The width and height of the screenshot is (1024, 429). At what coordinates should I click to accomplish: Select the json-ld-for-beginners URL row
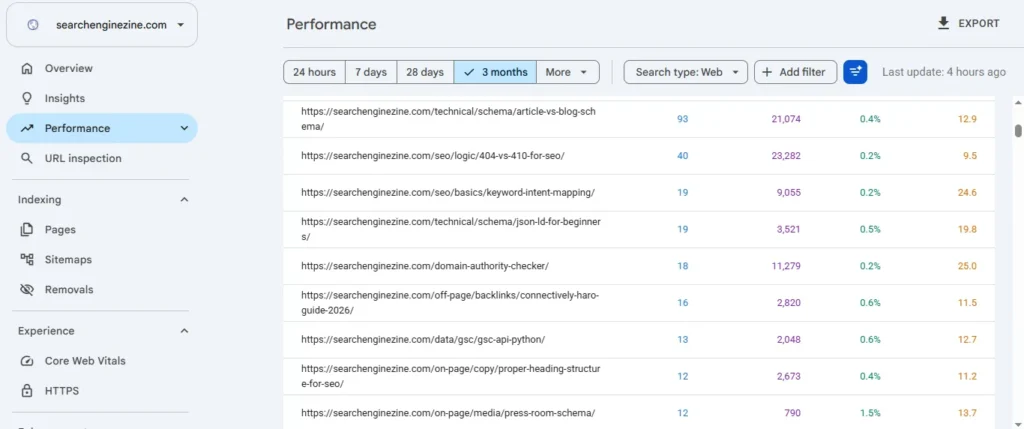click(639, 229)
